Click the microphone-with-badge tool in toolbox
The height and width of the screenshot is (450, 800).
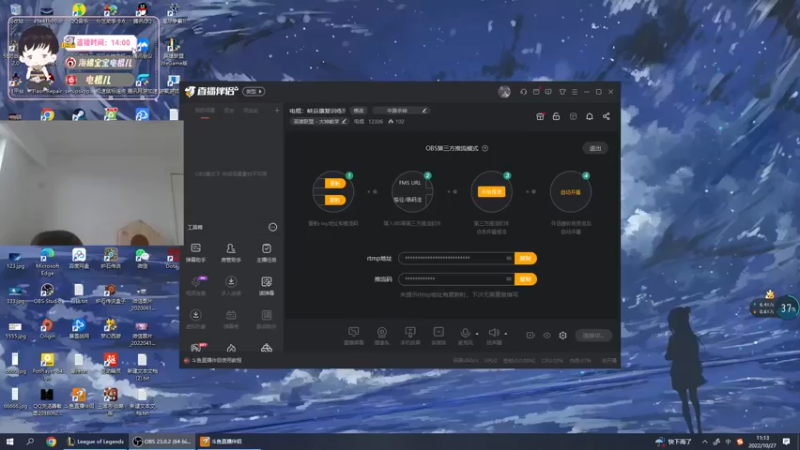tap(196, 286)
